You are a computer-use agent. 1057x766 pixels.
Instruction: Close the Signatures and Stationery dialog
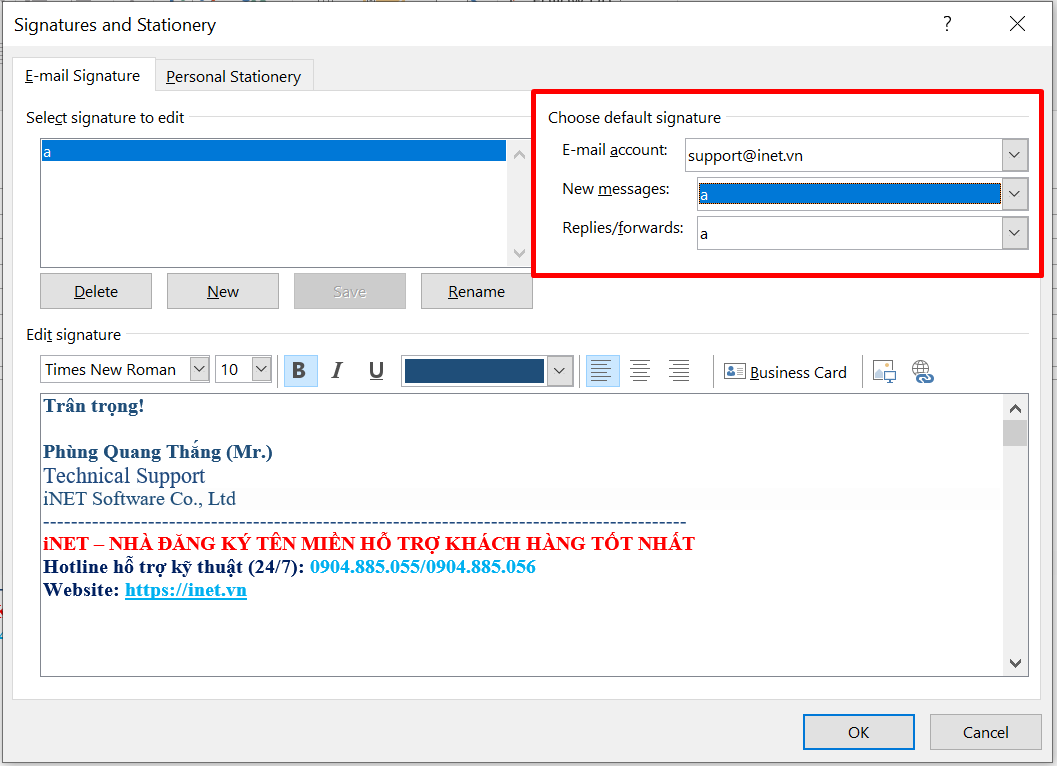[x=1017, y=24]
